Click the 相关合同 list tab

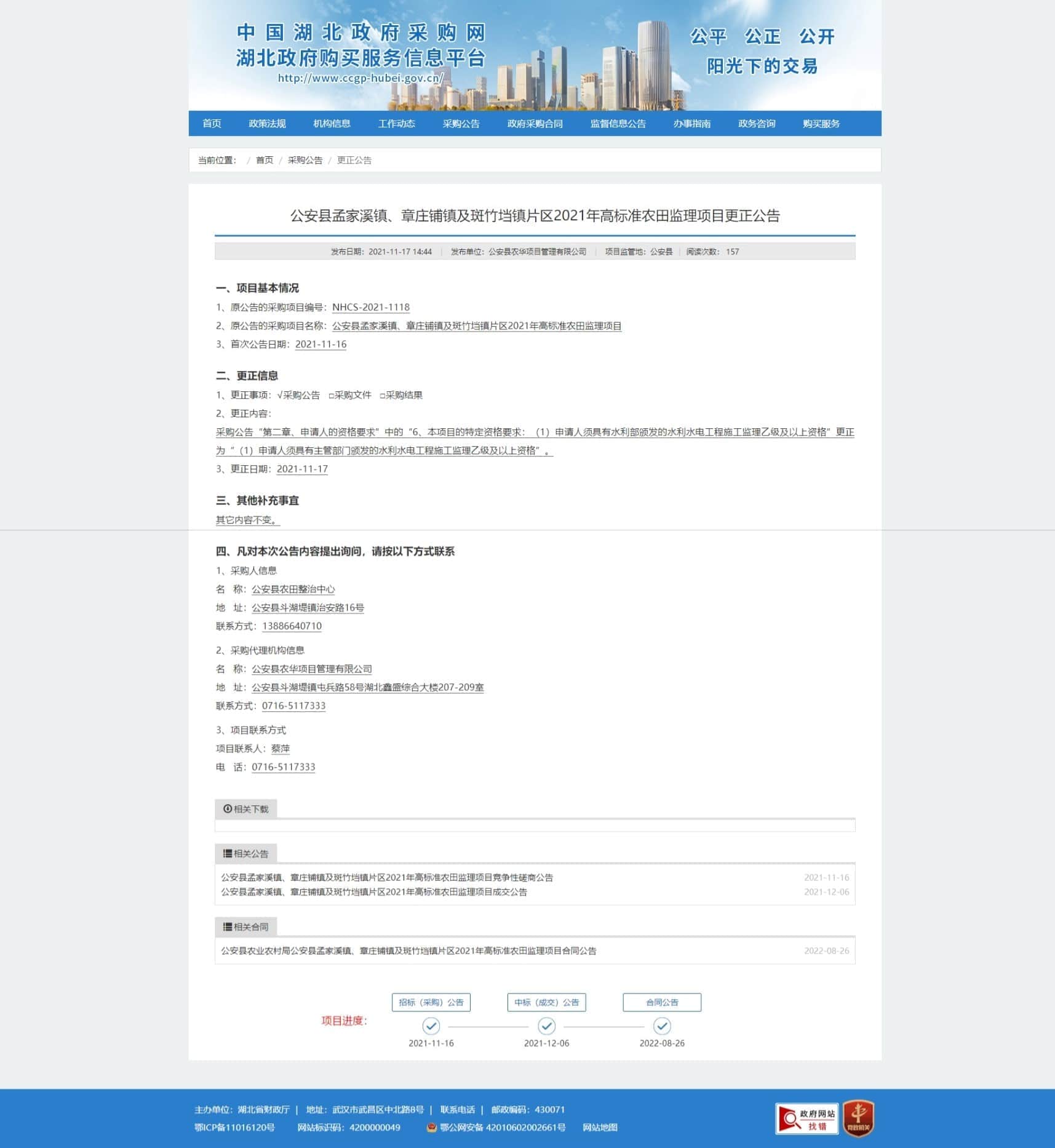coord(245,927)
